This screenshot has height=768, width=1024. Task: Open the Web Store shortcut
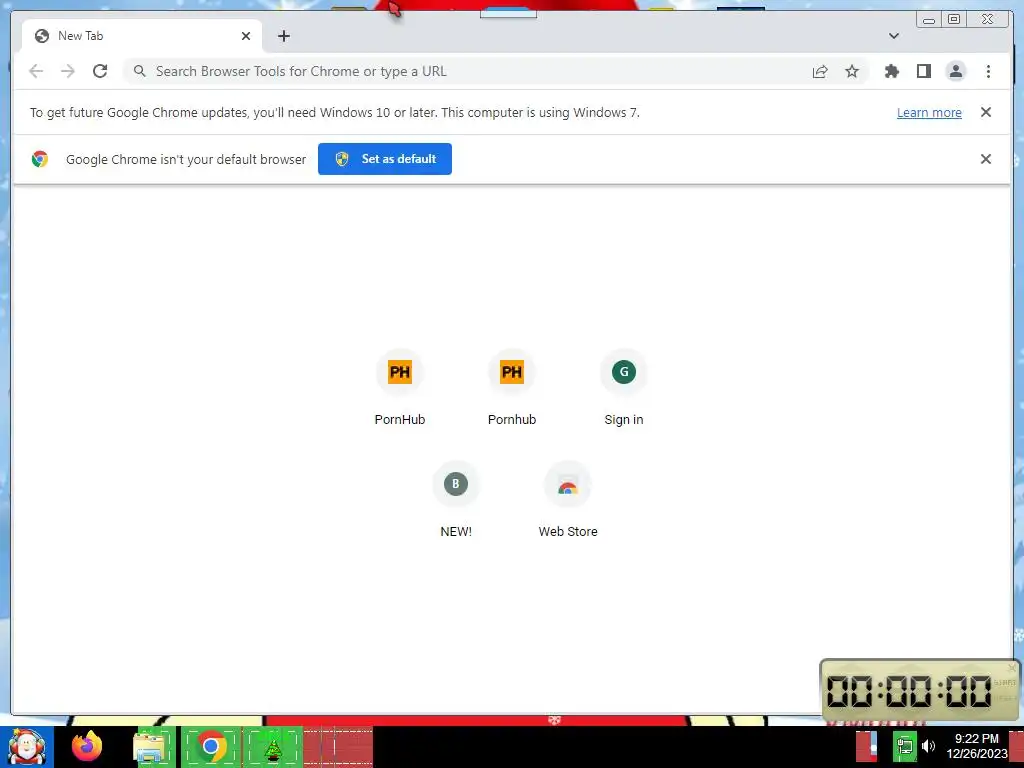[x=568, y=500]
